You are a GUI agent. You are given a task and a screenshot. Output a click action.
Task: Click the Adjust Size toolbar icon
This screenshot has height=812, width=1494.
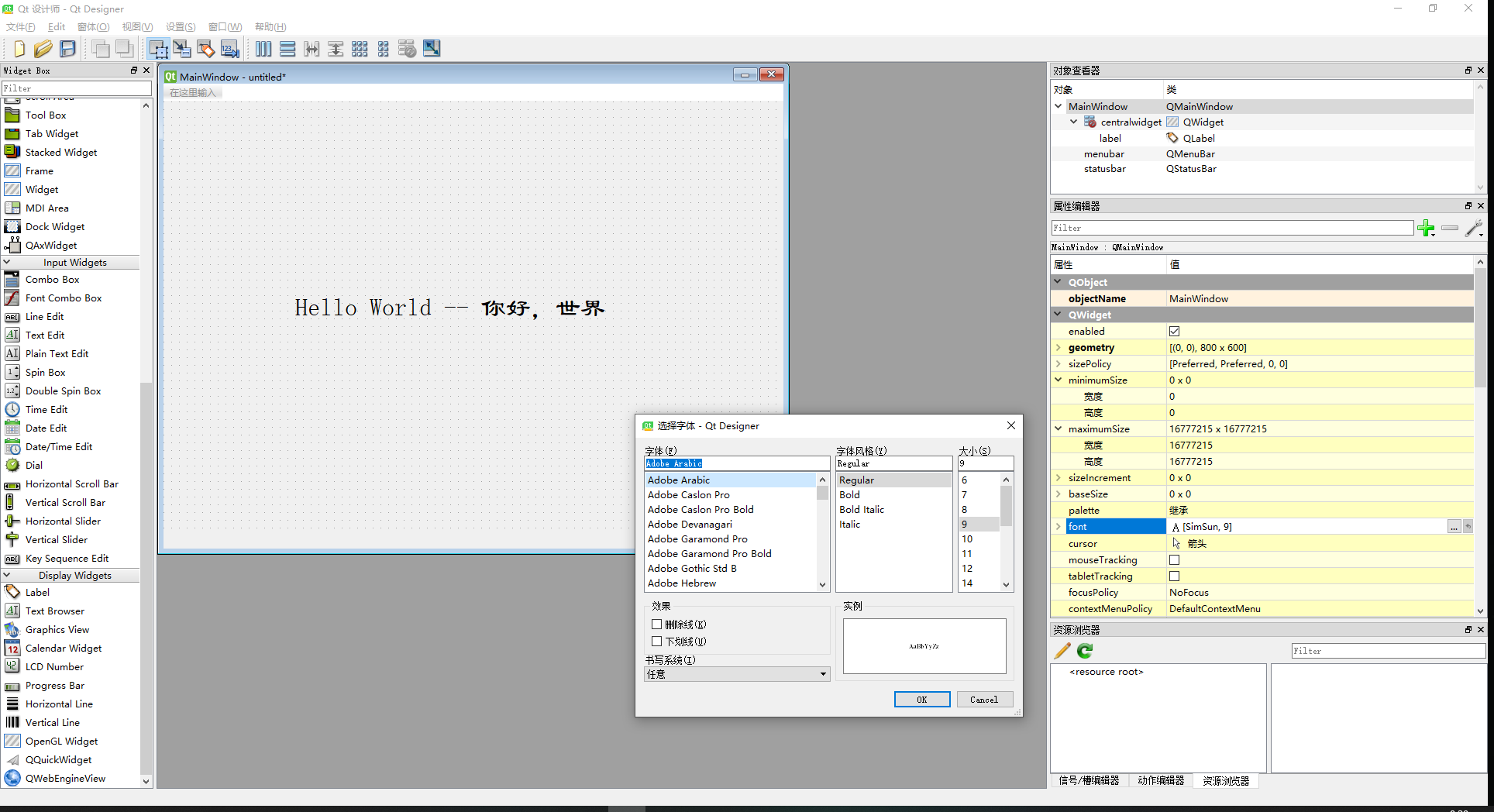432,49
